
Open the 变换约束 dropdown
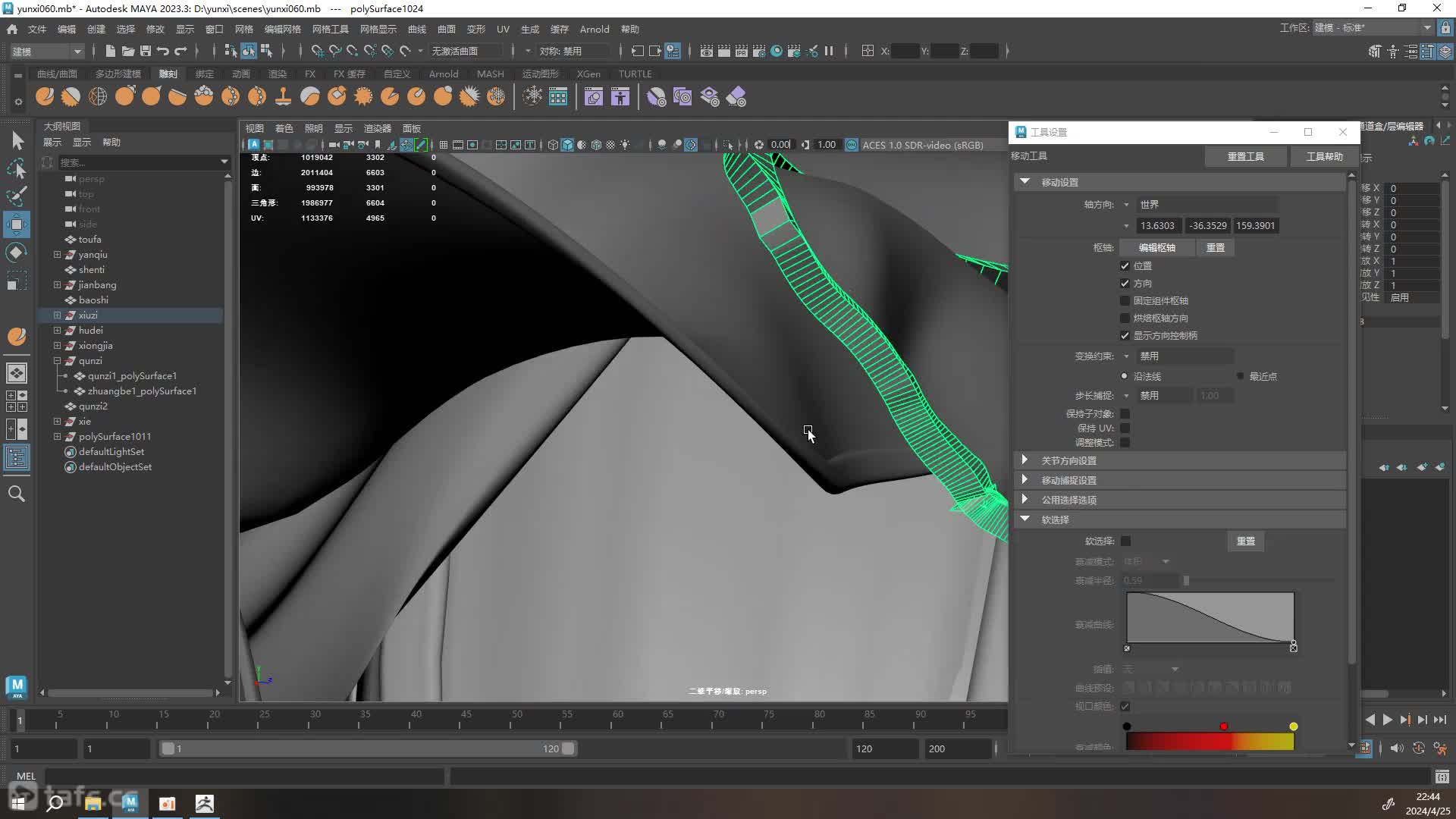[1185, 356]
